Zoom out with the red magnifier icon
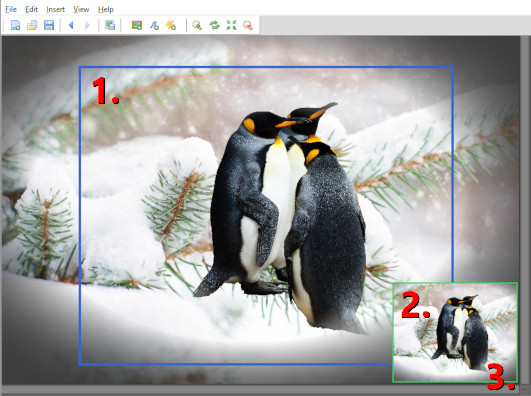This screenshot has height=396, width=531. (248, 25)
